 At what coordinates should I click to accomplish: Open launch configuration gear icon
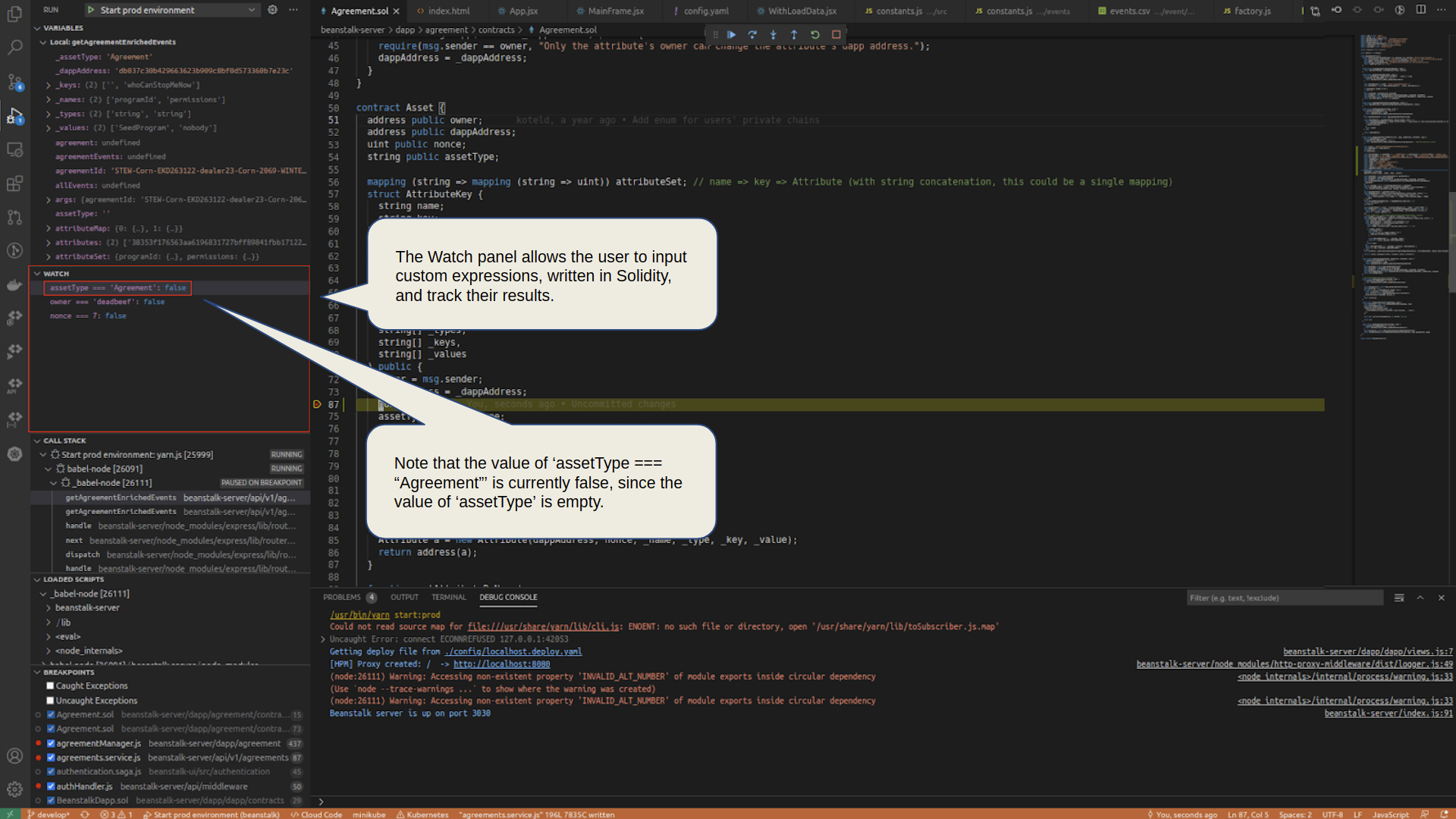pyautogui.click(x=272, y=10)
